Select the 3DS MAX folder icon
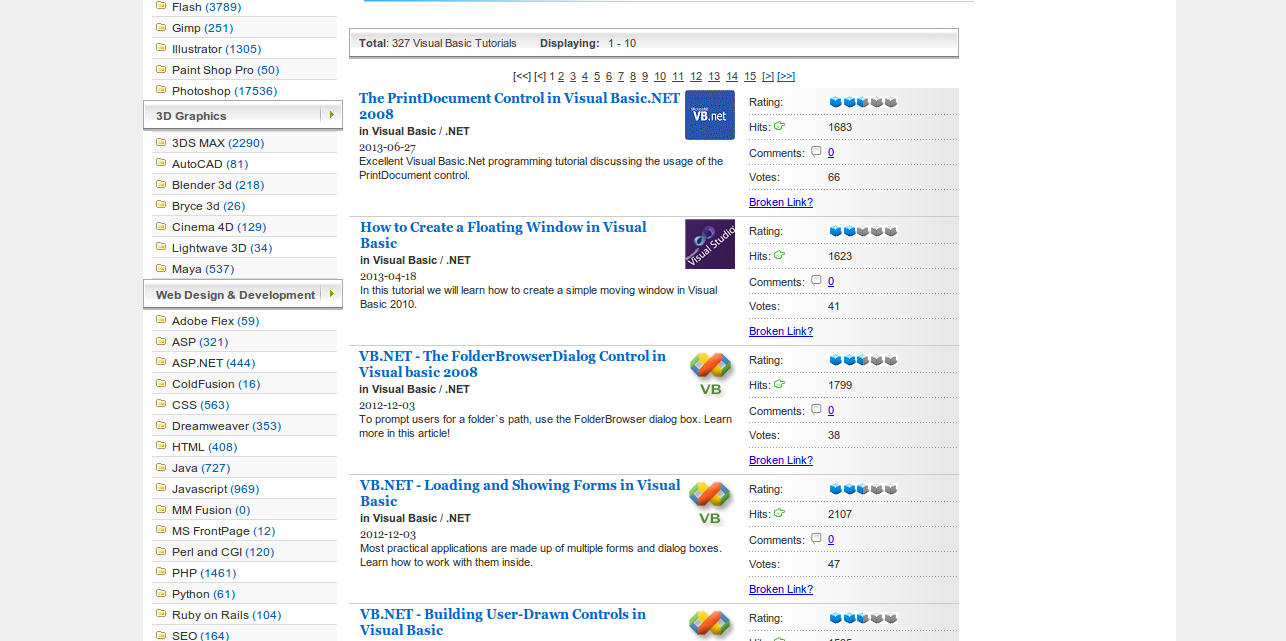This screenshot has height=641, width=1286. [x=161, y=142]
